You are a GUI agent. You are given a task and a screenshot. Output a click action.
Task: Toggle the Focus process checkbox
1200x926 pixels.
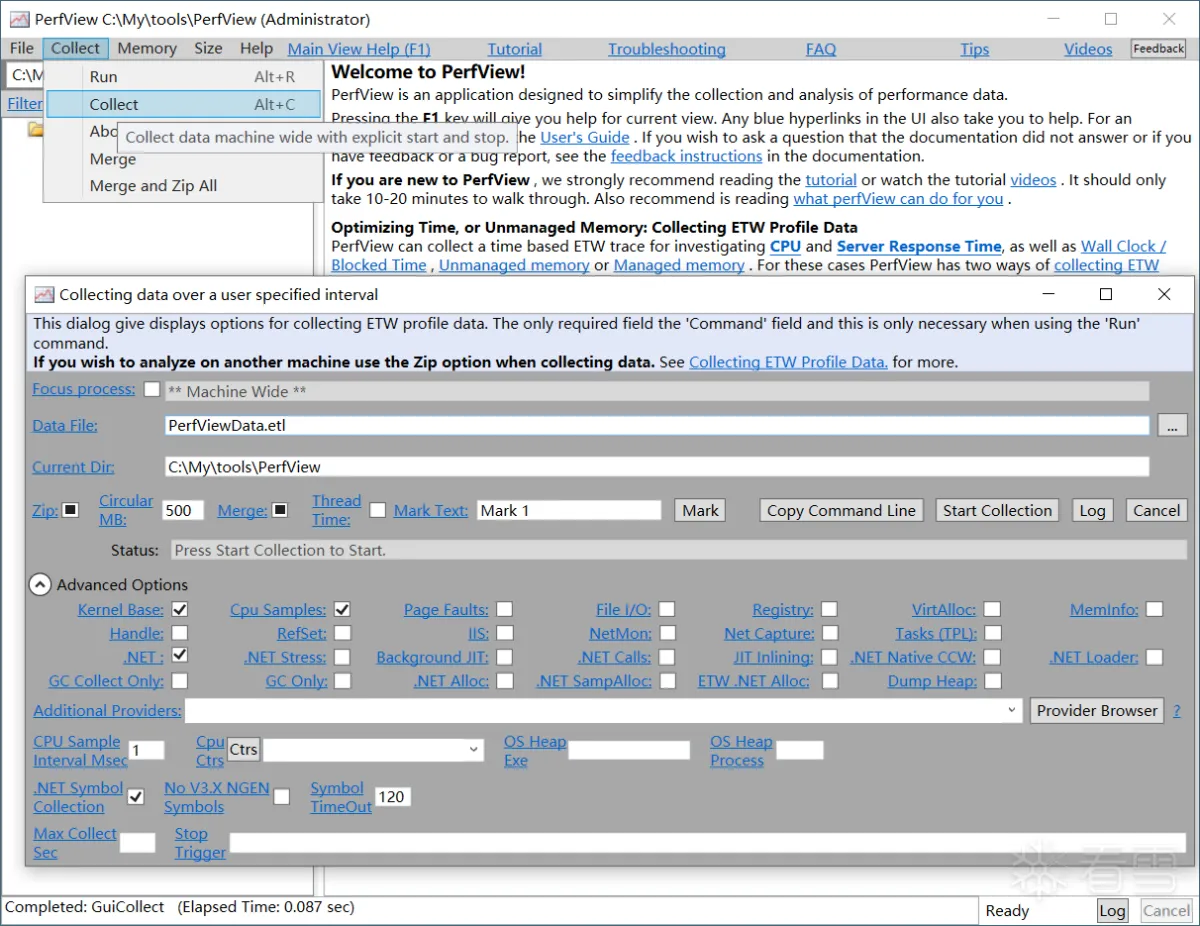click(x=152, y=390)
